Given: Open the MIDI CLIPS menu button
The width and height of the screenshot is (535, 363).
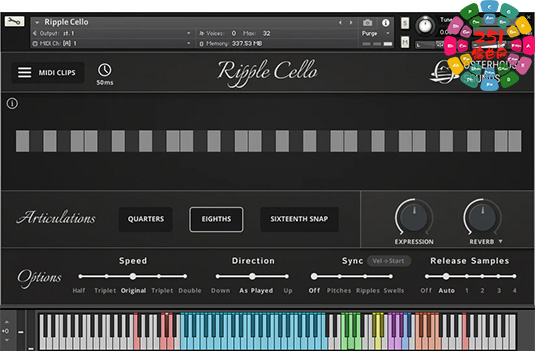Looking at the screenshot, I should coord(47,73).
